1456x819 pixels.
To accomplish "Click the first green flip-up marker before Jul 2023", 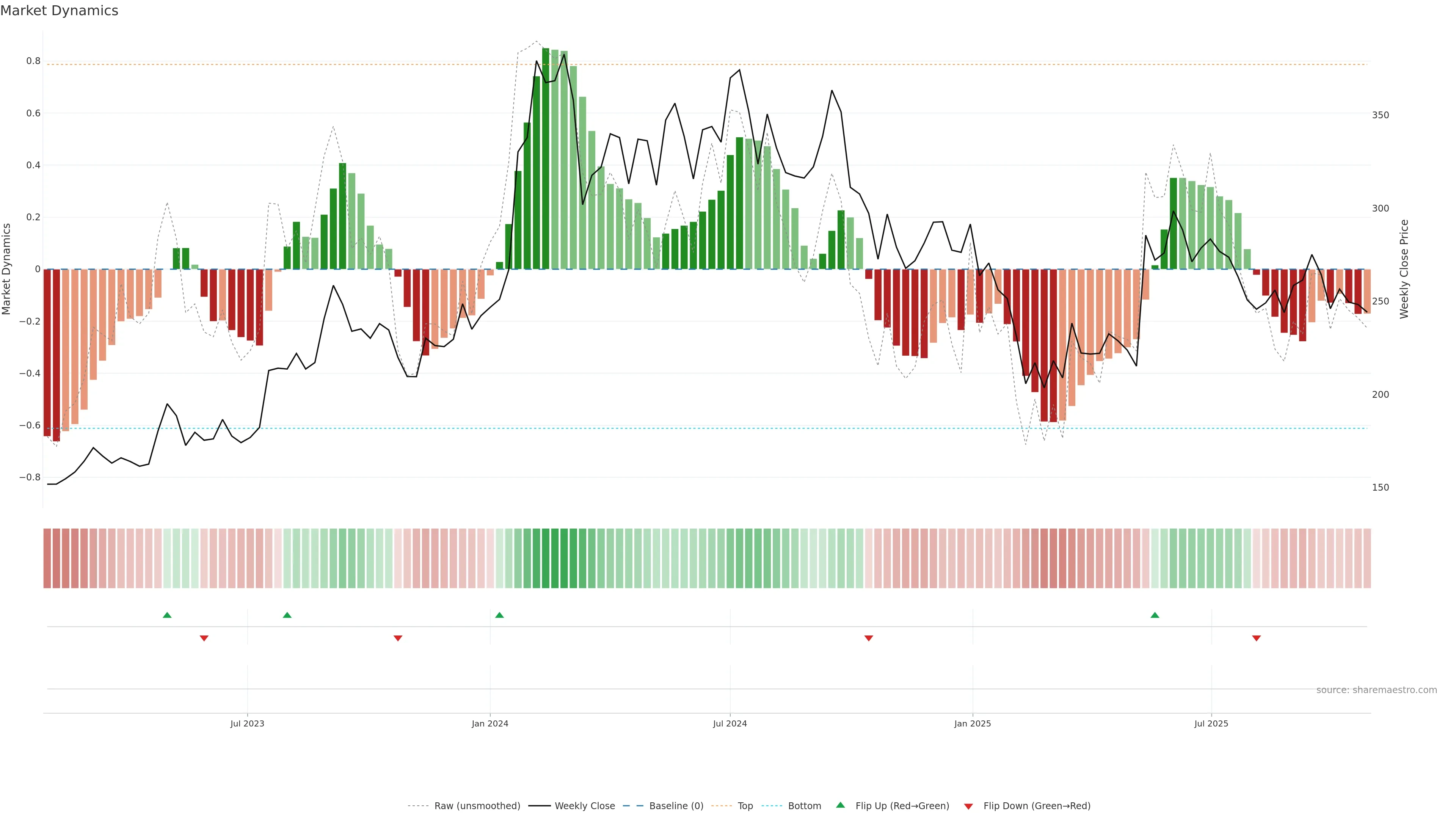I will [167, 615].
